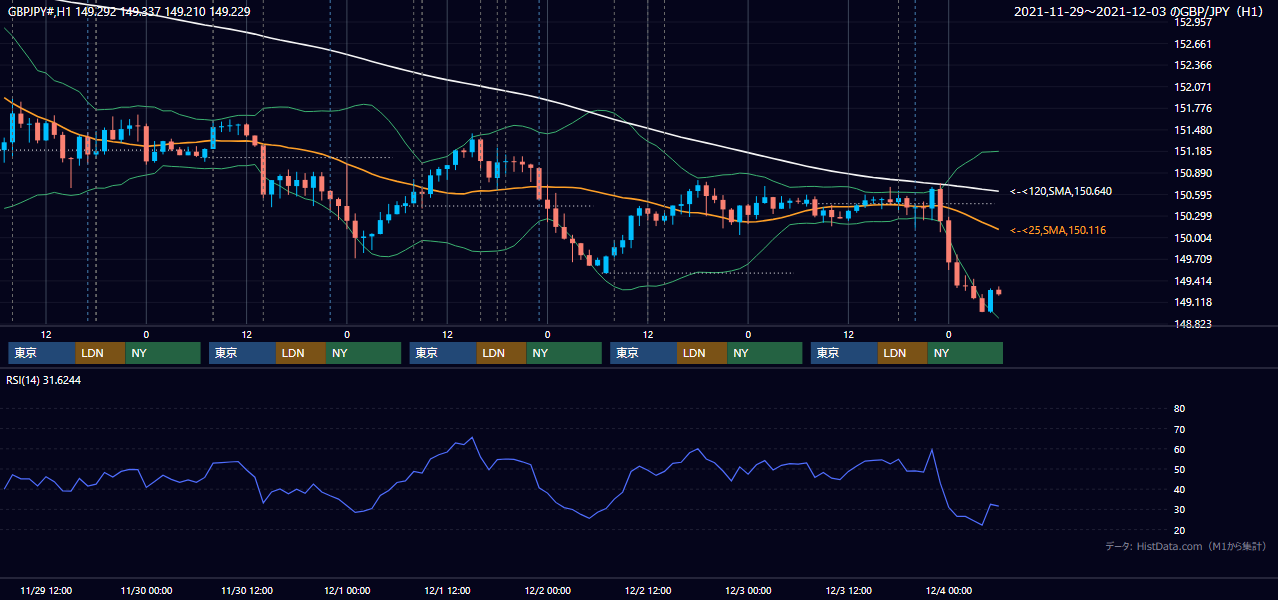Viewport: 1278px width, 600px height.
Task: Select the 120 SMA 150.640 label
Action: coord(1061,191)
